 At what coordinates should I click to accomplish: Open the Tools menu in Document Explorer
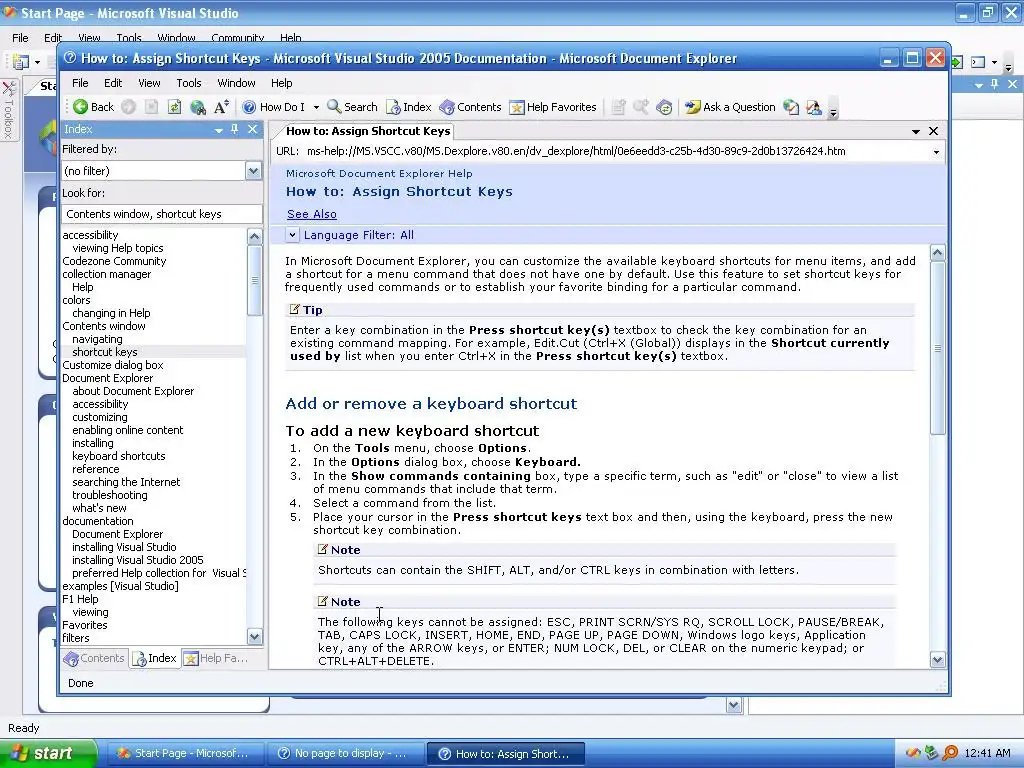pyautogui.click(x=189, y=83)
